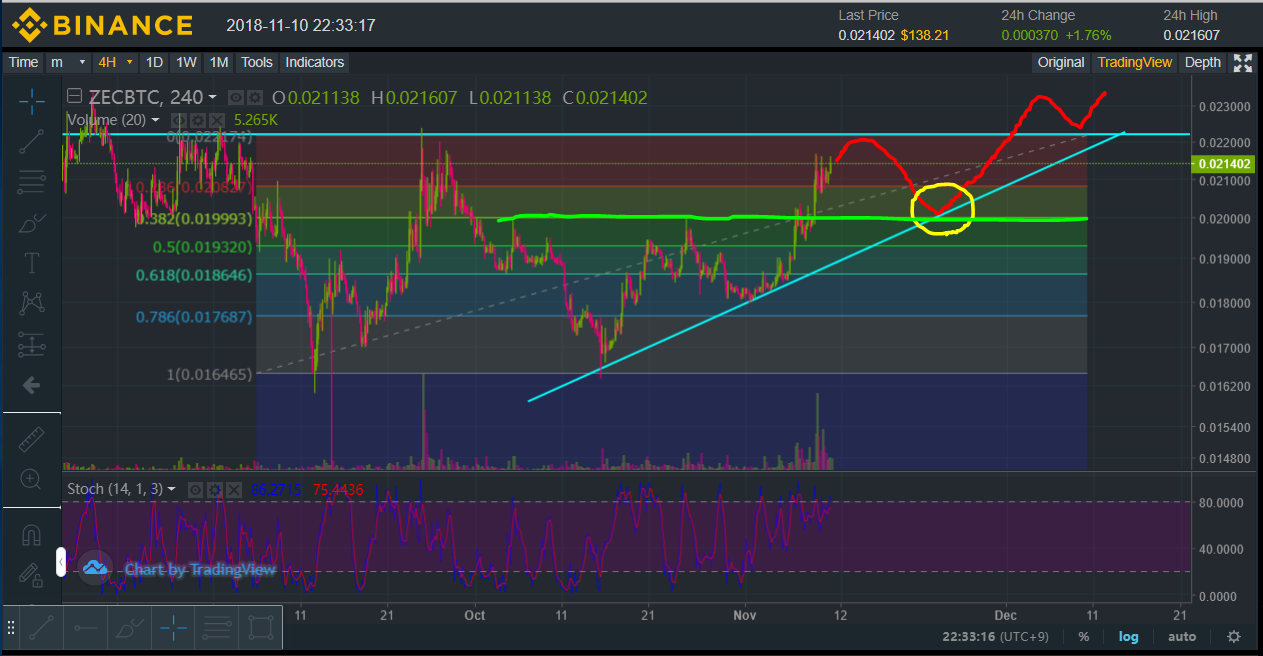Select the 1D timeframe button
Screen dimensions: 1263x656
point(154,62)
